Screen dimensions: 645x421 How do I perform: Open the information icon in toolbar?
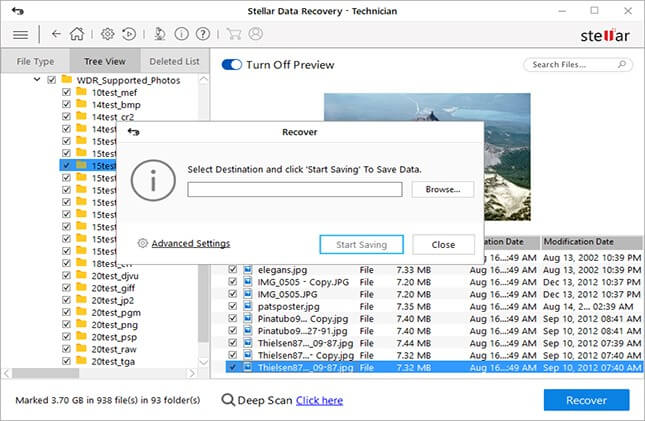(x=181, y=34)
